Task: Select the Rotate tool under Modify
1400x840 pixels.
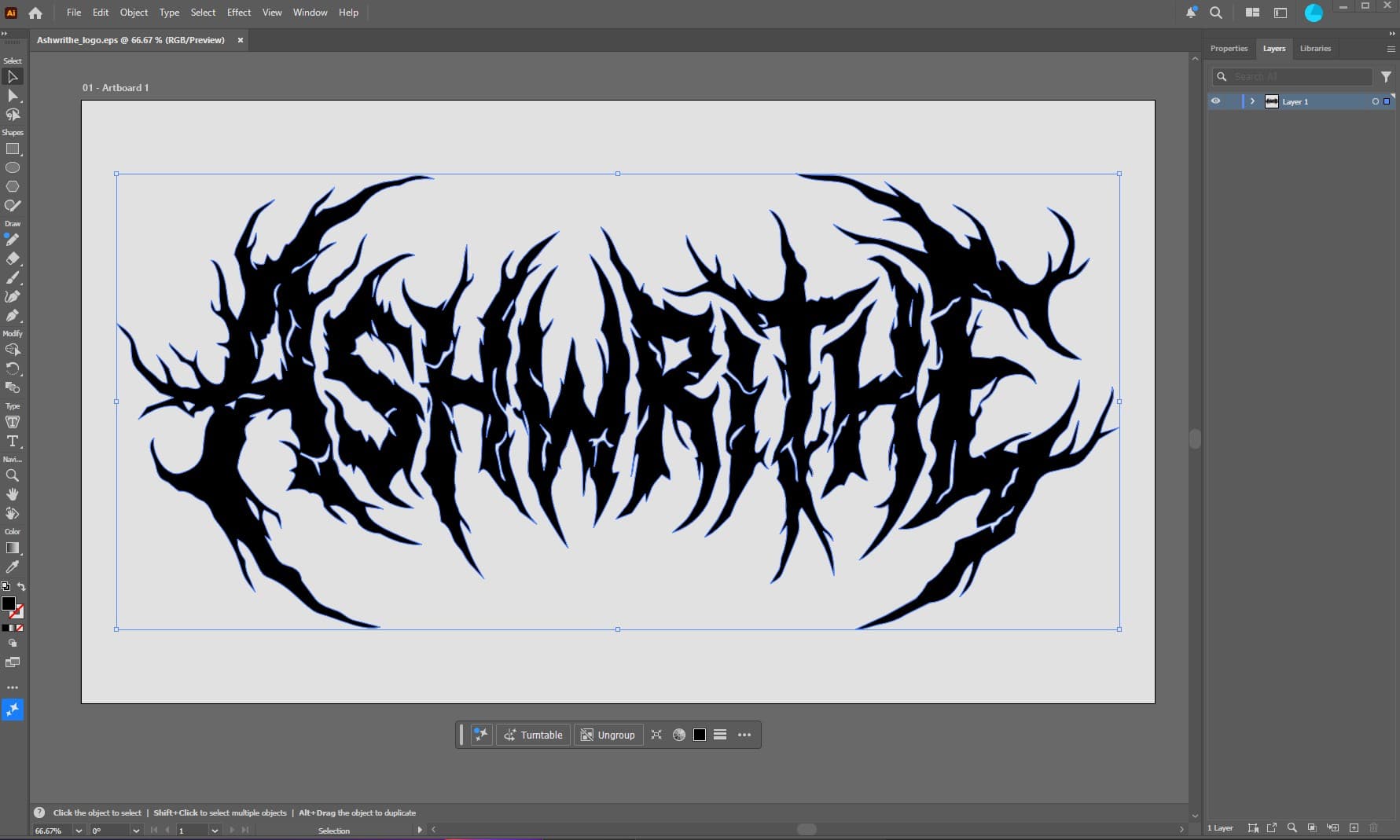Action: pyautogui.click(x=13, y=369)
